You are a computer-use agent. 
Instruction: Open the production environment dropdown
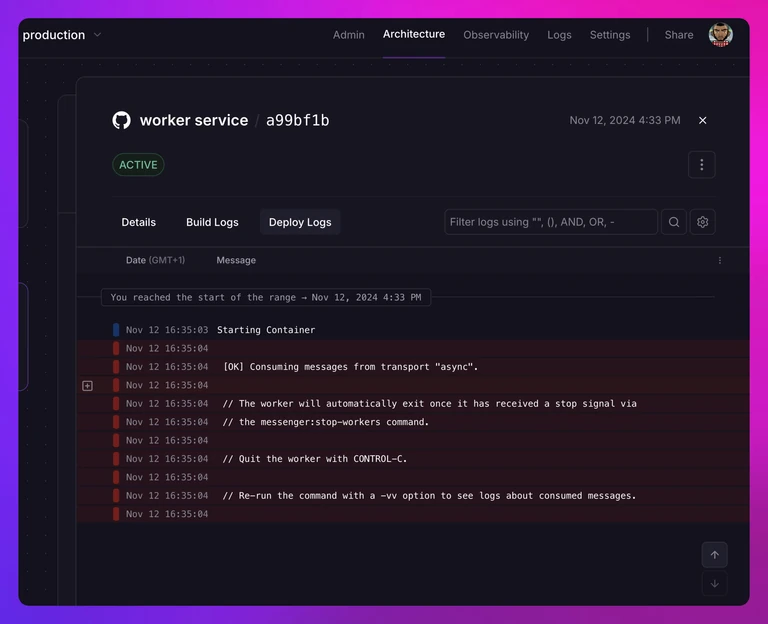point(62,35)
